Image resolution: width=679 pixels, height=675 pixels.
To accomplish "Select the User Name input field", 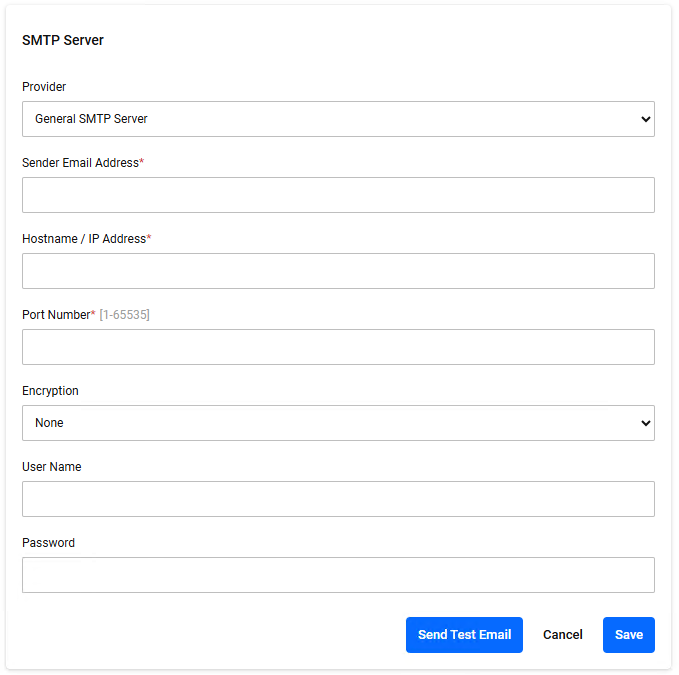I will [x=338, y=499].
